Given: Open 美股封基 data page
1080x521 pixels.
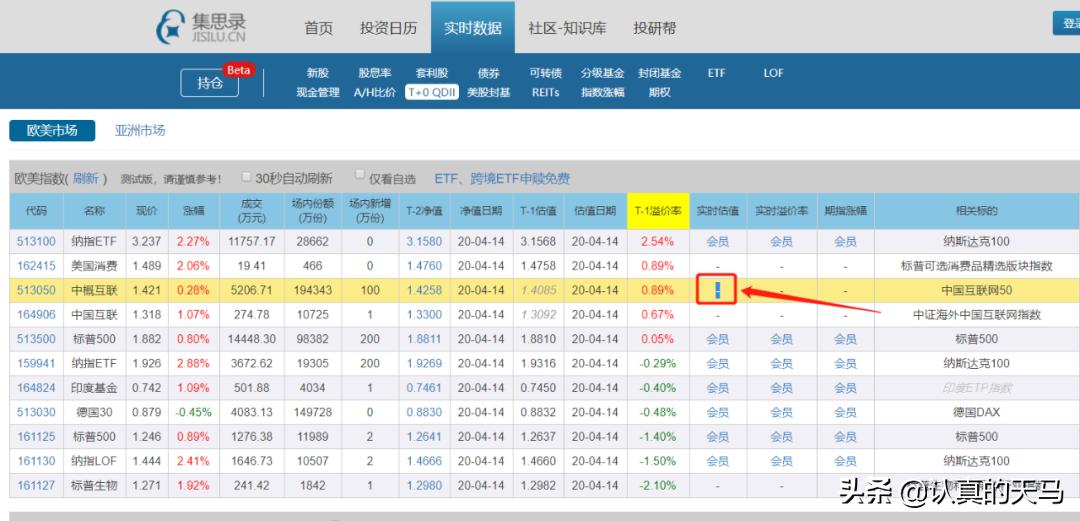Looking at the screenshot, I should (x=488, y=92).
